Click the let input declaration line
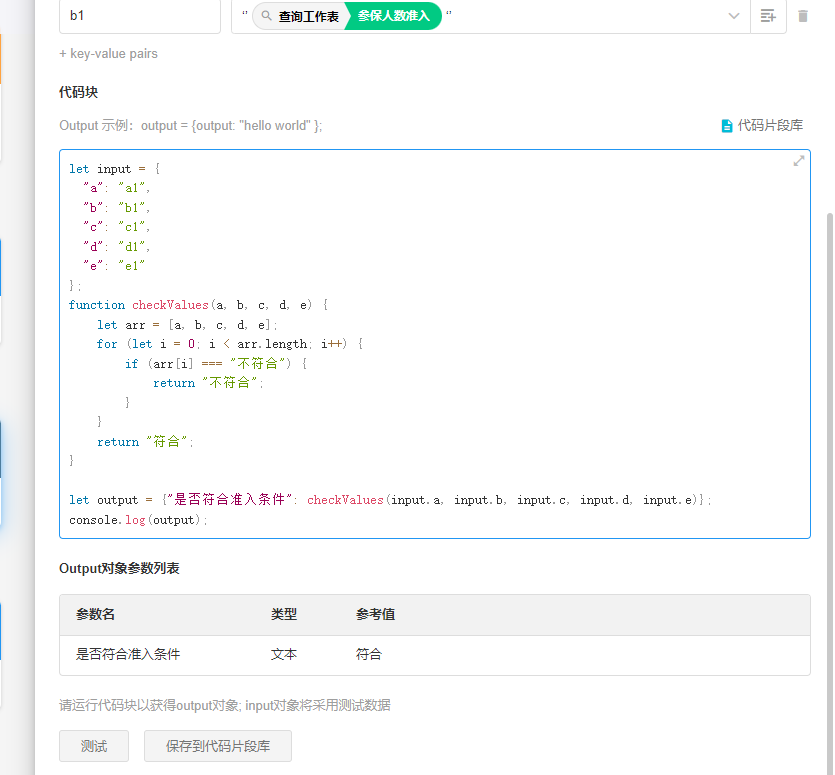This screenshot has width=835, height=775. point(114,169)
